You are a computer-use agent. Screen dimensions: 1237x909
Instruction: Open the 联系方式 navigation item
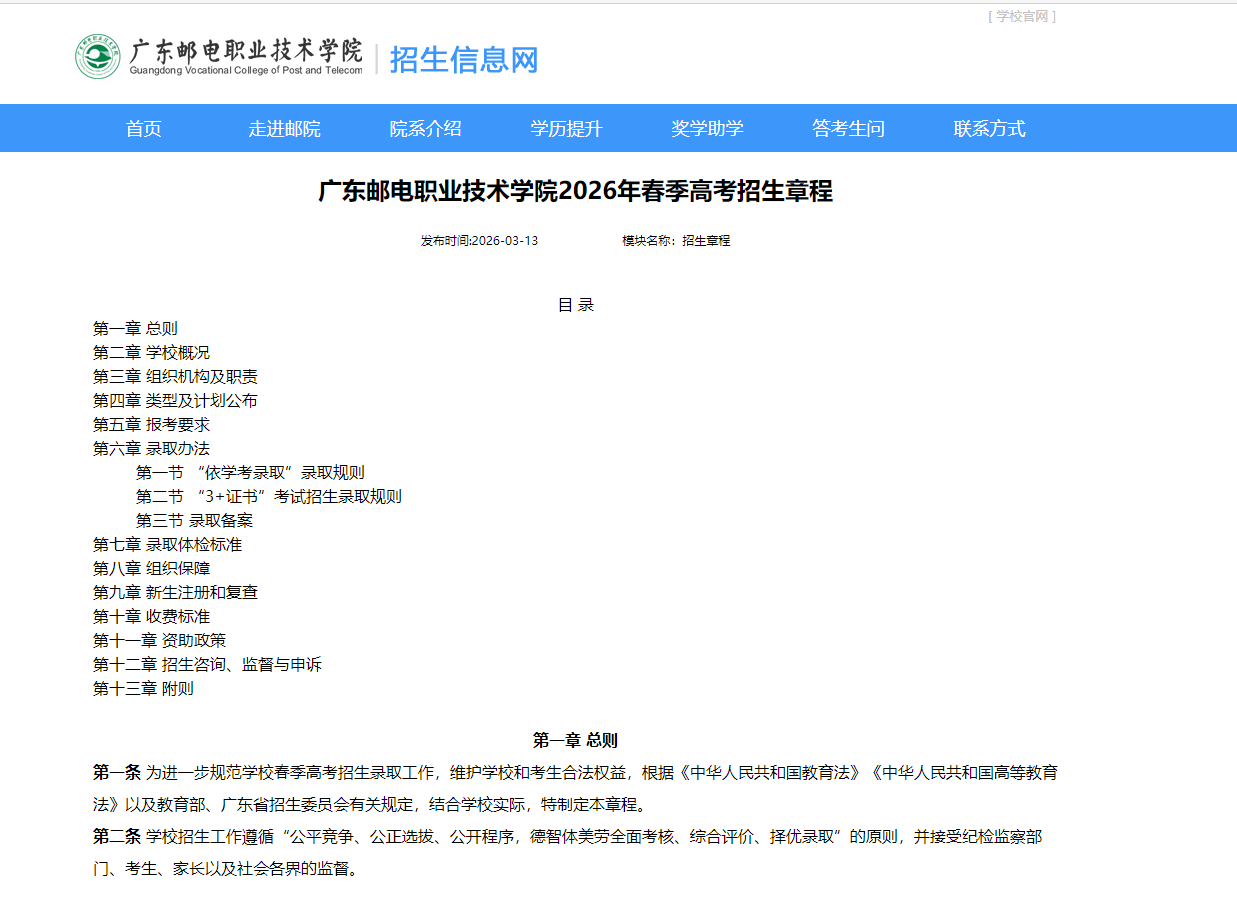tap(989, 128)
